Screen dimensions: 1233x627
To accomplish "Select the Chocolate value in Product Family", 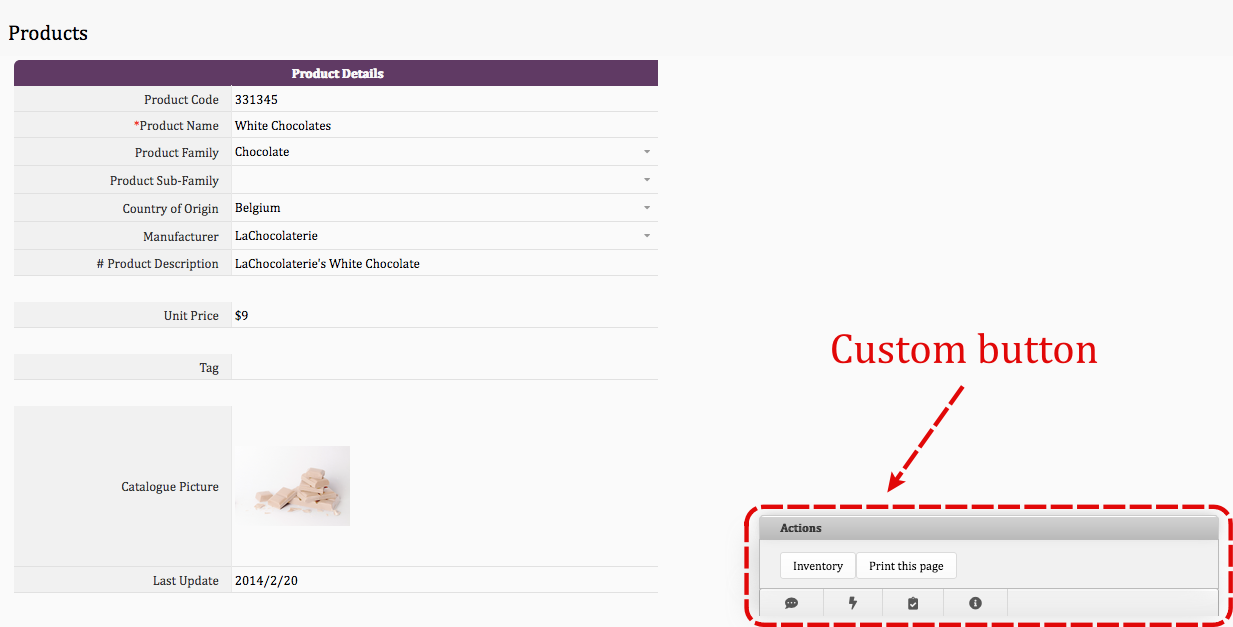I will coord(262,152).
